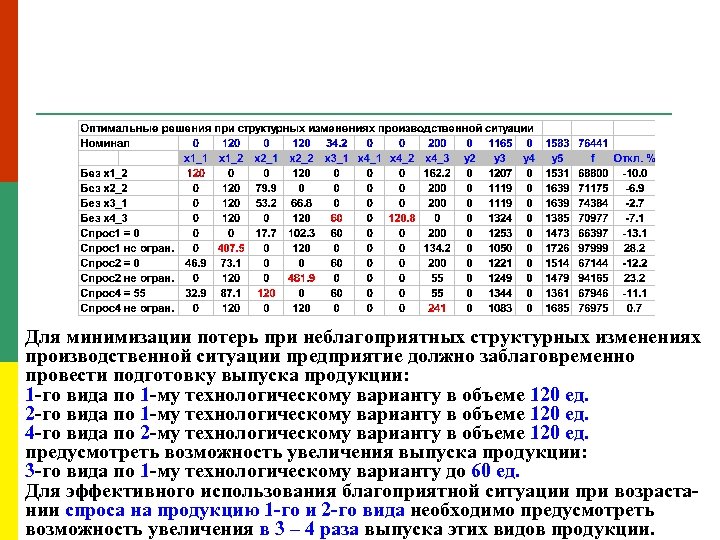Click the cell with value 102.3
This screenshot has width=720, height=540.
[x=301, y=233]
